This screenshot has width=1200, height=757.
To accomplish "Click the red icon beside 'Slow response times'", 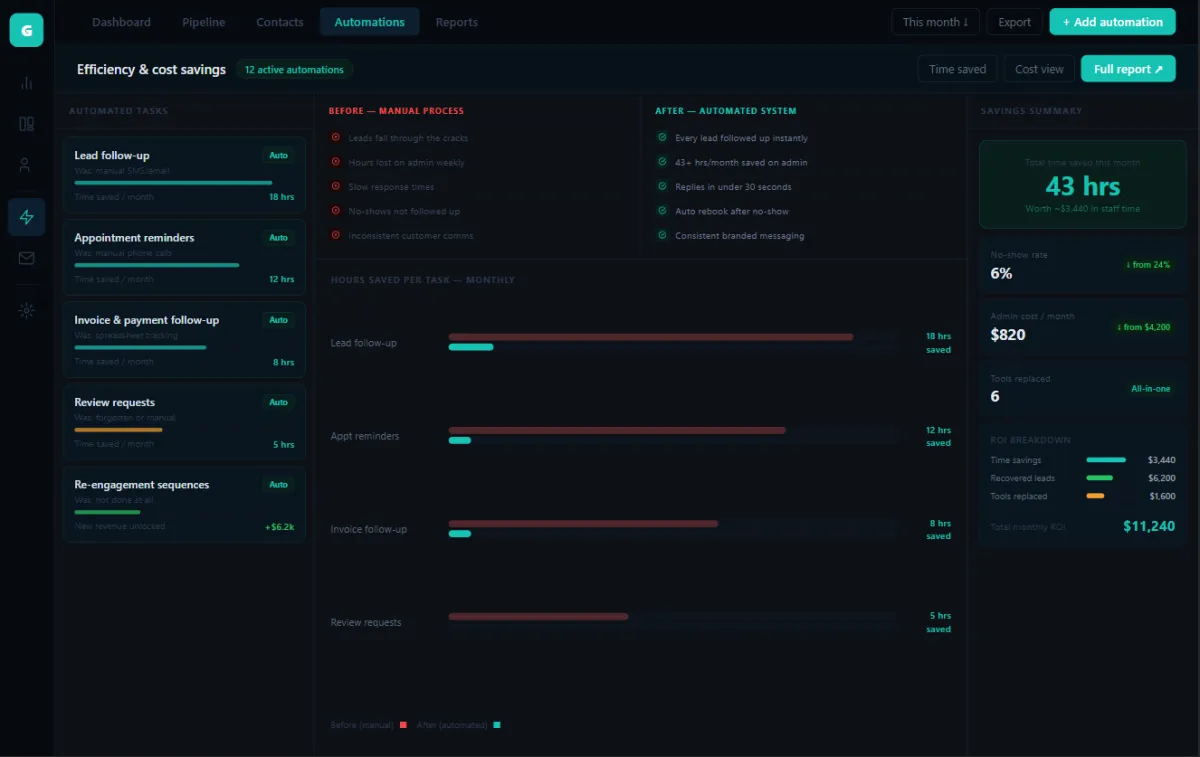I will pos(335,187).
